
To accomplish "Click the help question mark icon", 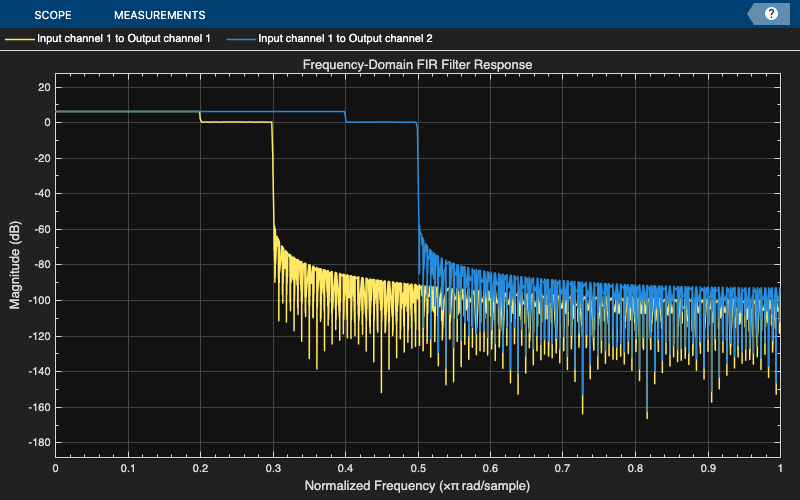I will (x=771, y=14).
